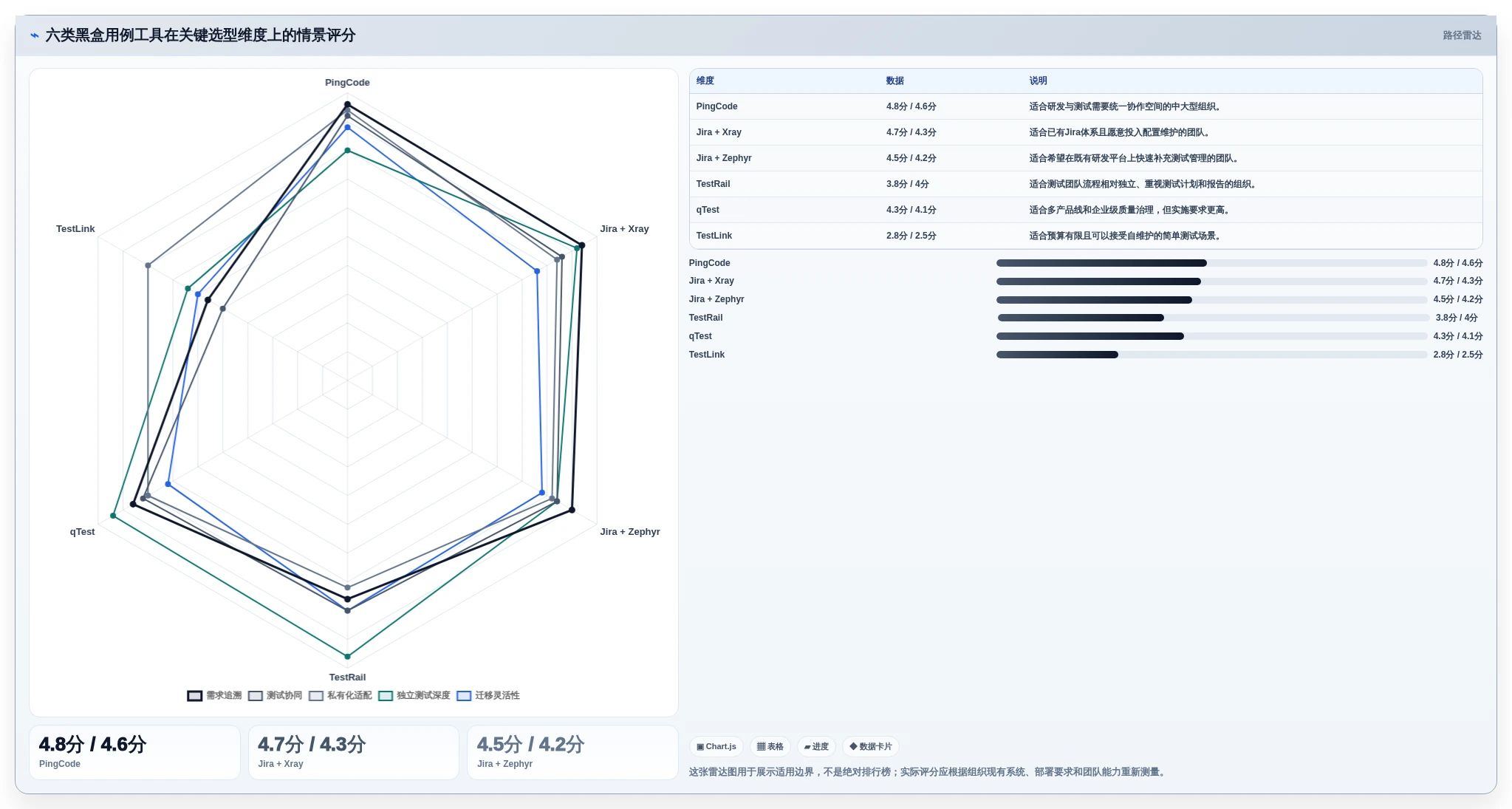Image resolution: width=1512 pixels, height=809 pixels.
Task: Toggle the 需求追溯 legend dataset
Action: (x=214, y=695)
